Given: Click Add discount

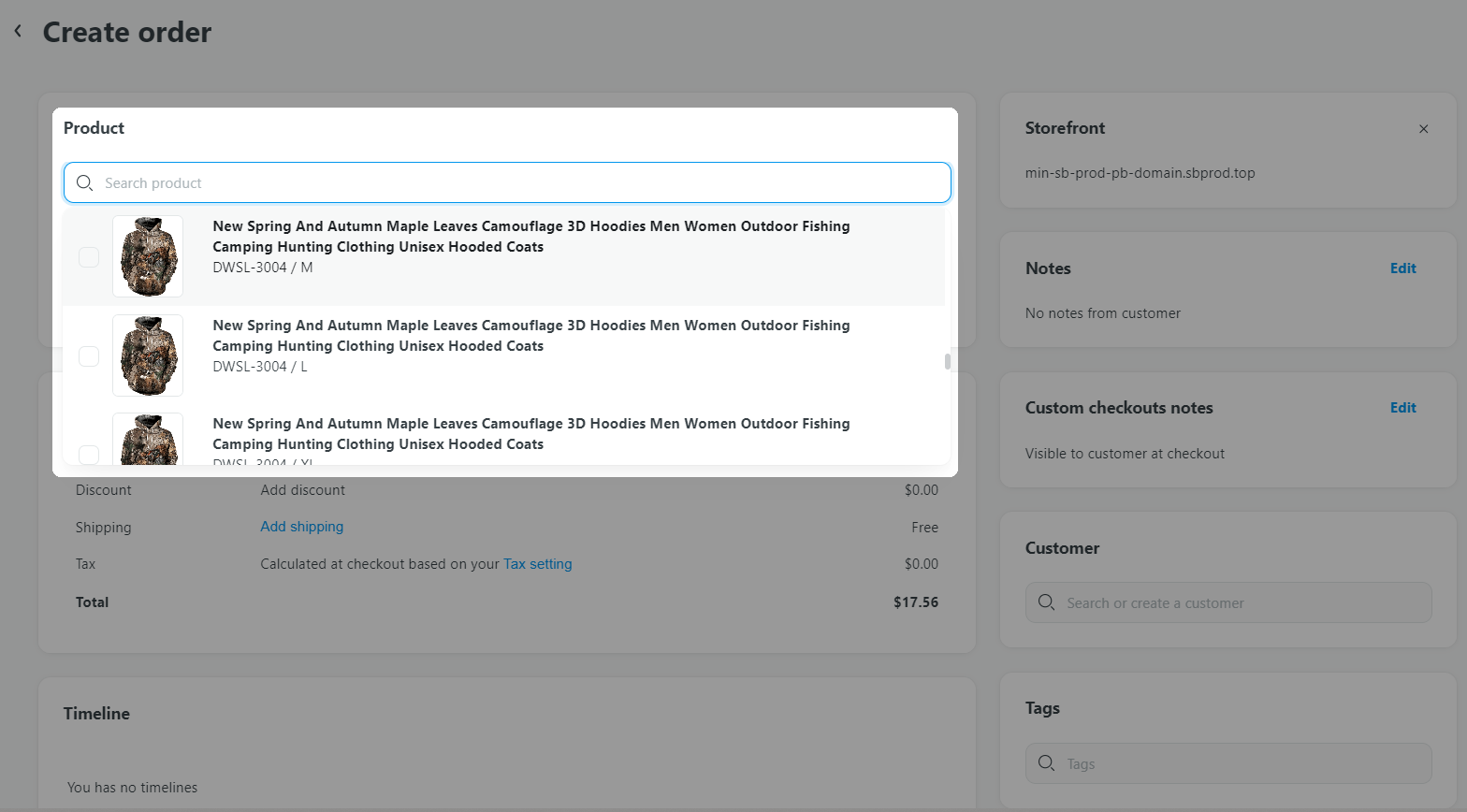Looking at the screenshot, I should tap(302, 490).
